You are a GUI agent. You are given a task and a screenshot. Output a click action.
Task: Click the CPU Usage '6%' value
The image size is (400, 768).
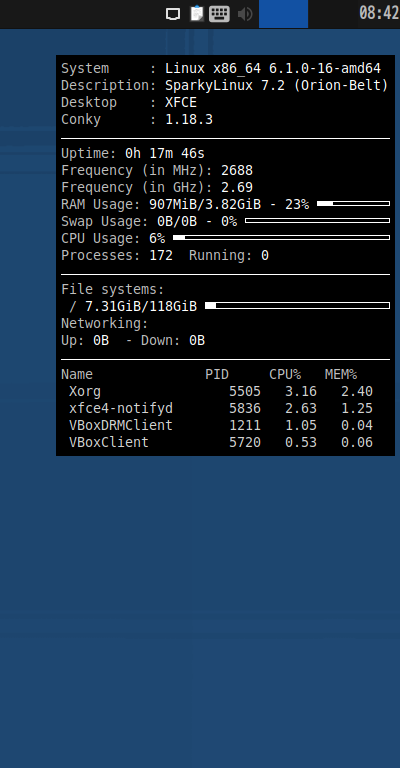click(x=157, y=239)
